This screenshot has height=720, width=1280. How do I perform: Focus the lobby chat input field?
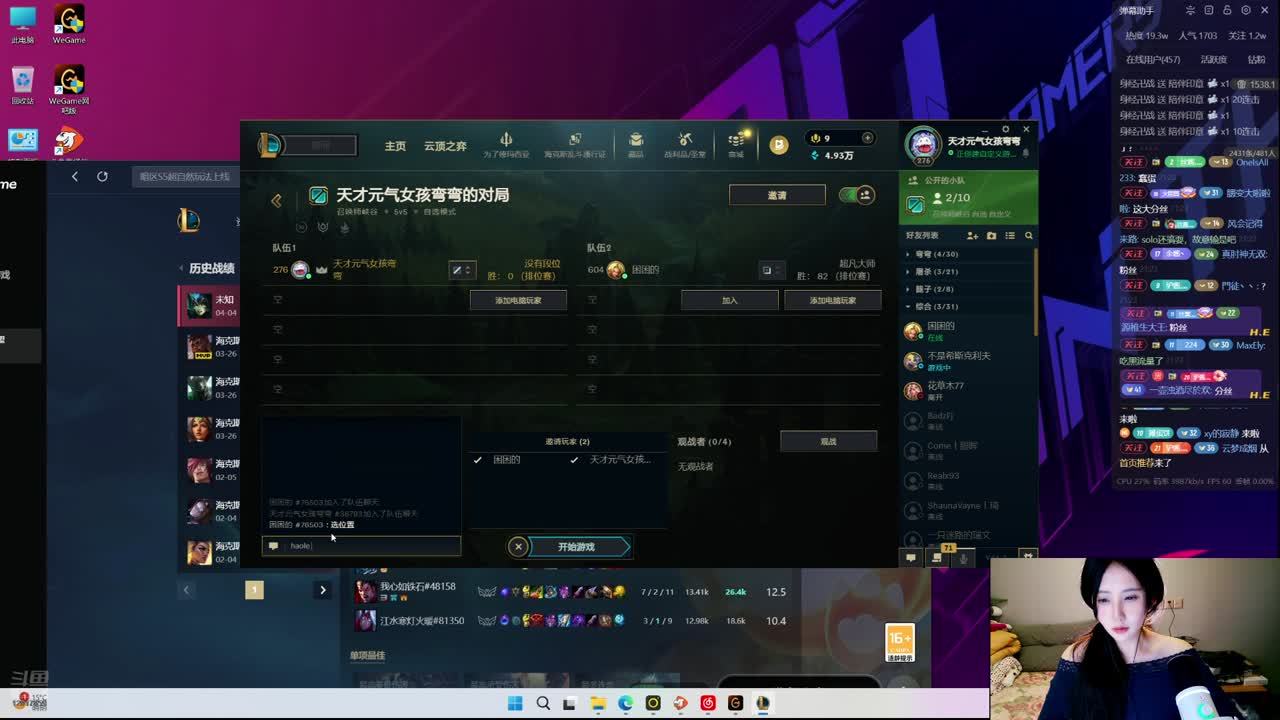tap(361, 546)
